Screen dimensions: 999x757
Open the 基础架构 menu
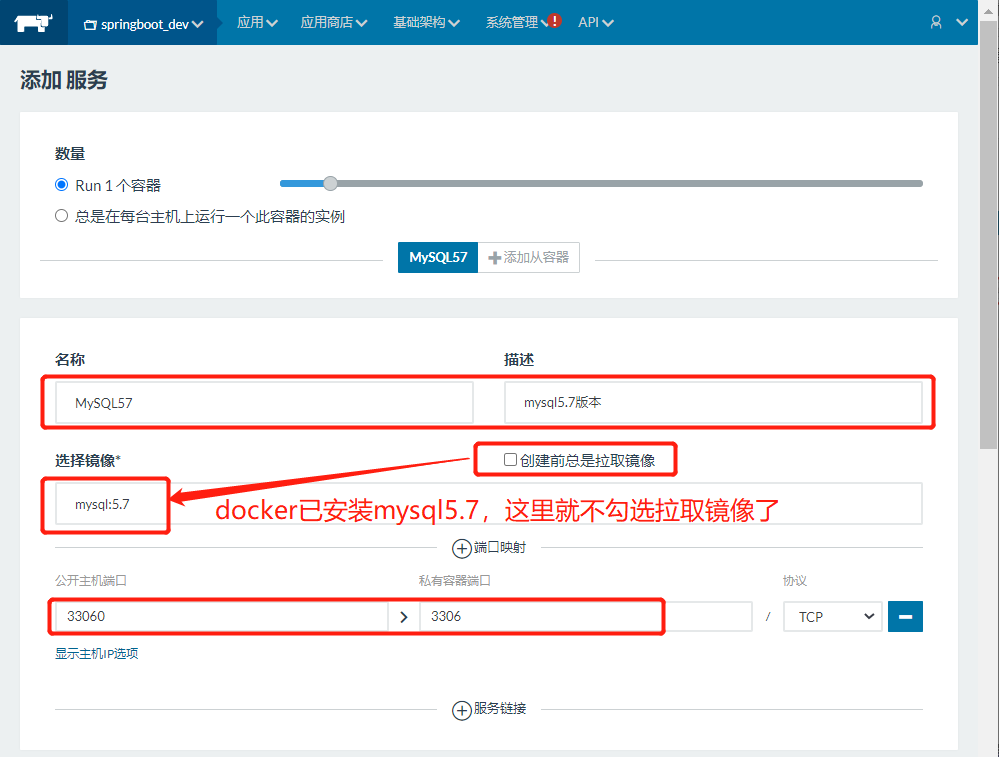(426, 22)
